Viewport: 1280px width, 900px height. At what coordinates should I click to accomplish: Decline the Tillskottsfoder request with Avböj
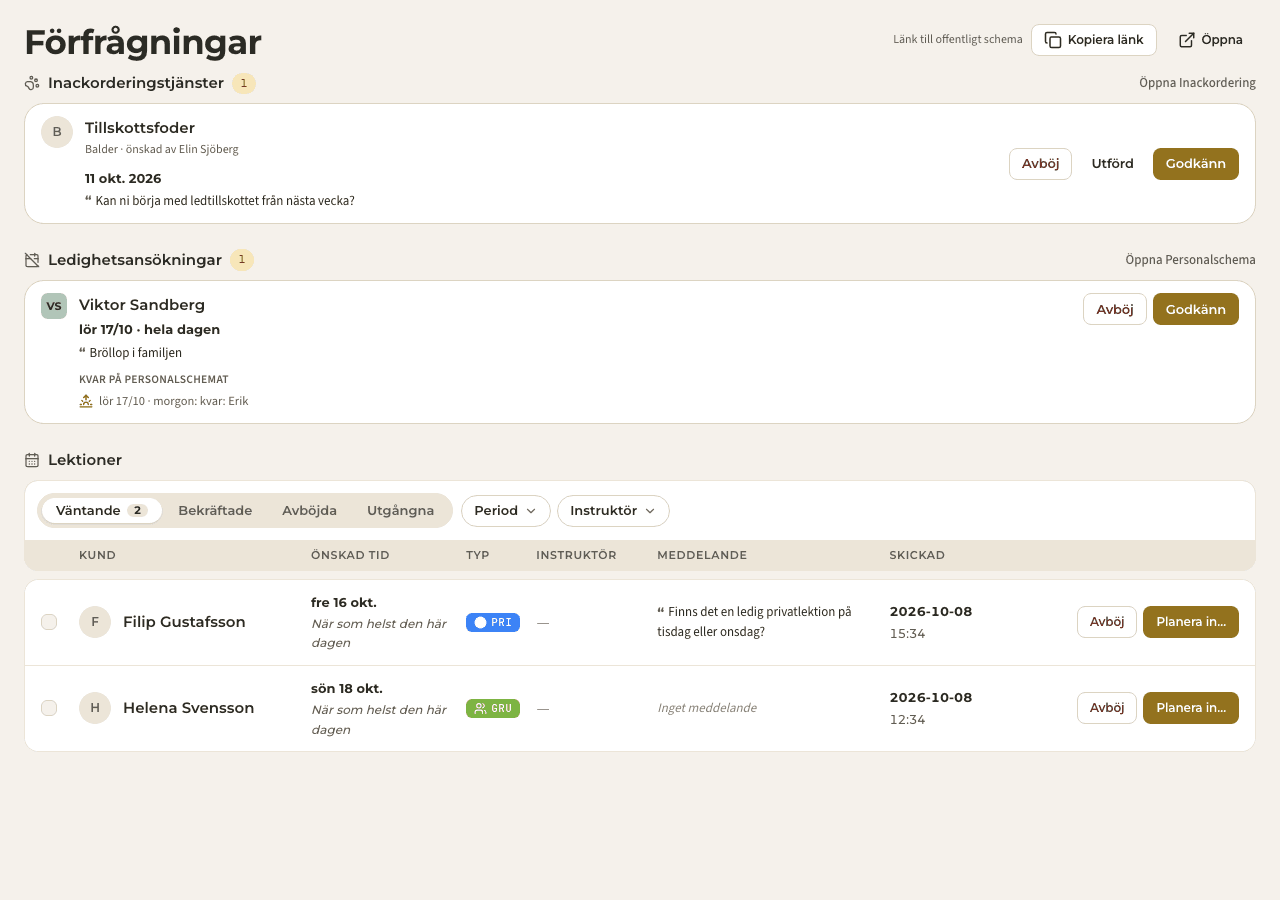[x=1040, y=164]
